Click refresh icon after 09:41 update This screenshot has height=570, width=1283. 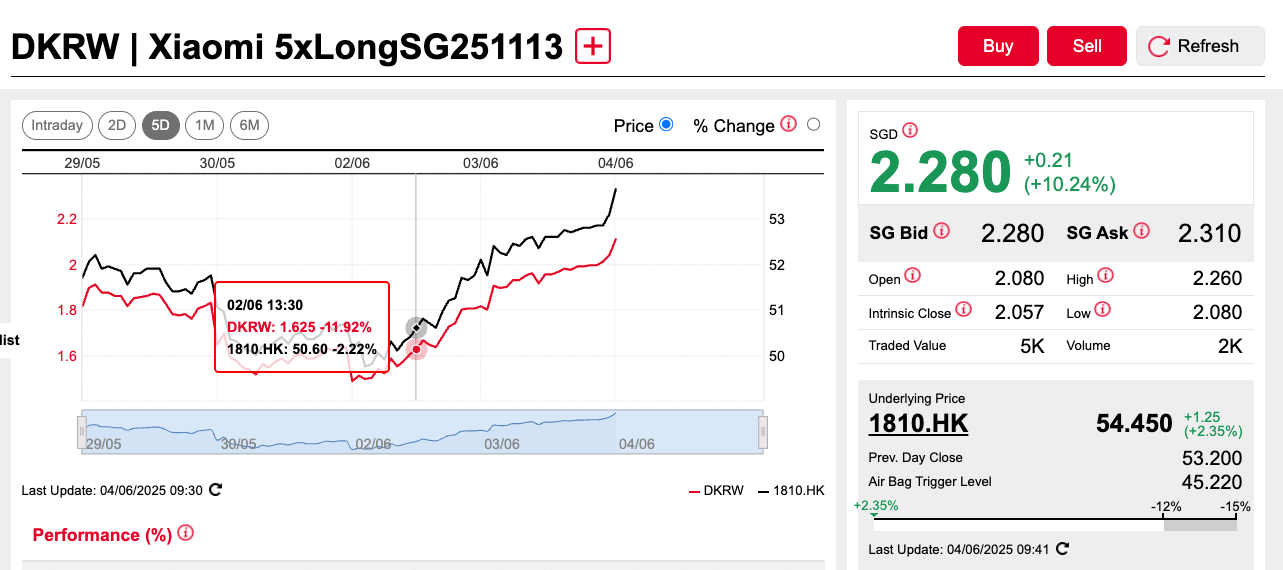tap(1062, 549)
